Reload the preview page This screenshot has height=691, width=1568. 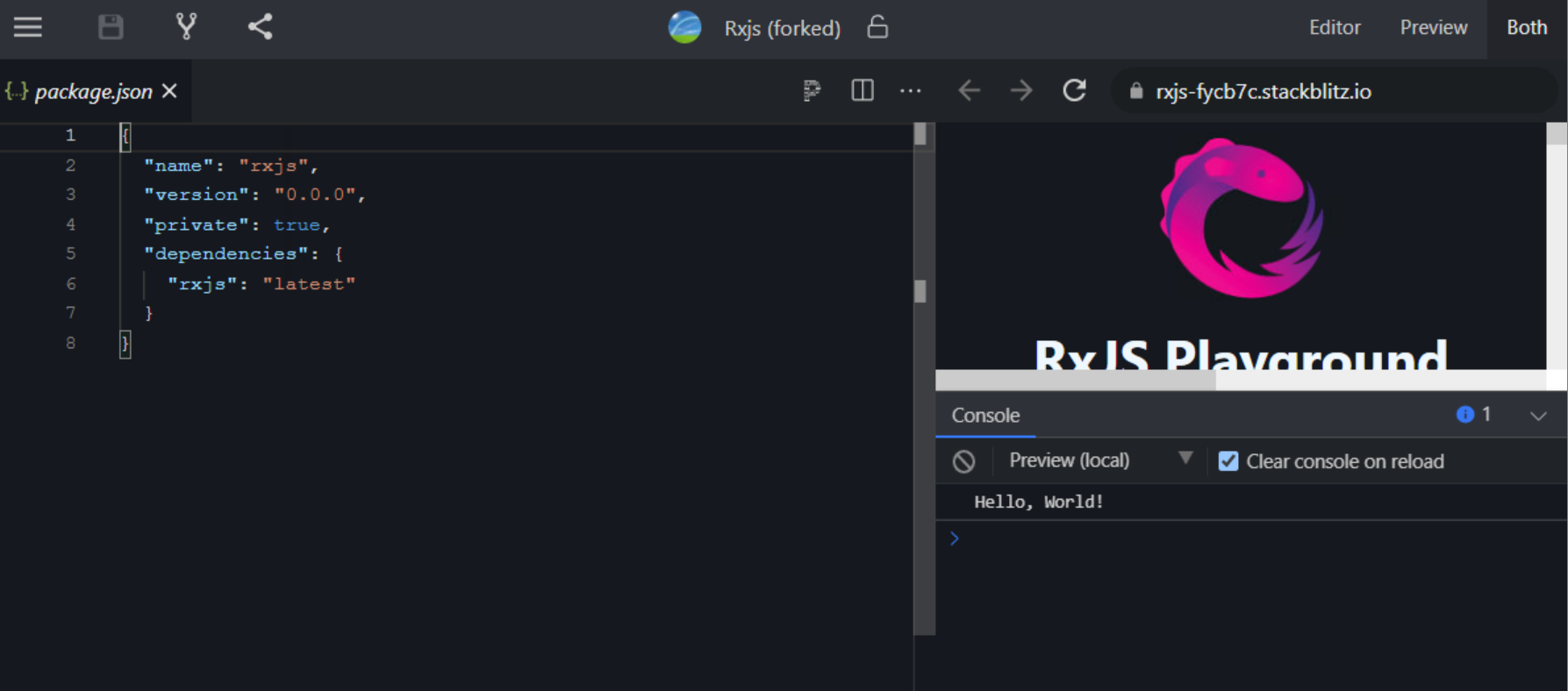[1075, 90]
